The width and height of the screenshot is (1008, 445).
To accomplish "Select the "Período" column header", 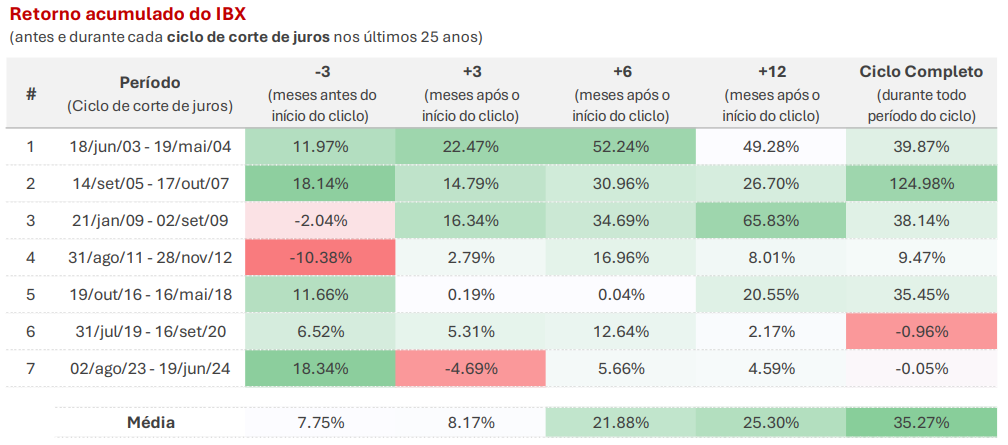I will click(x=150, y=83).
